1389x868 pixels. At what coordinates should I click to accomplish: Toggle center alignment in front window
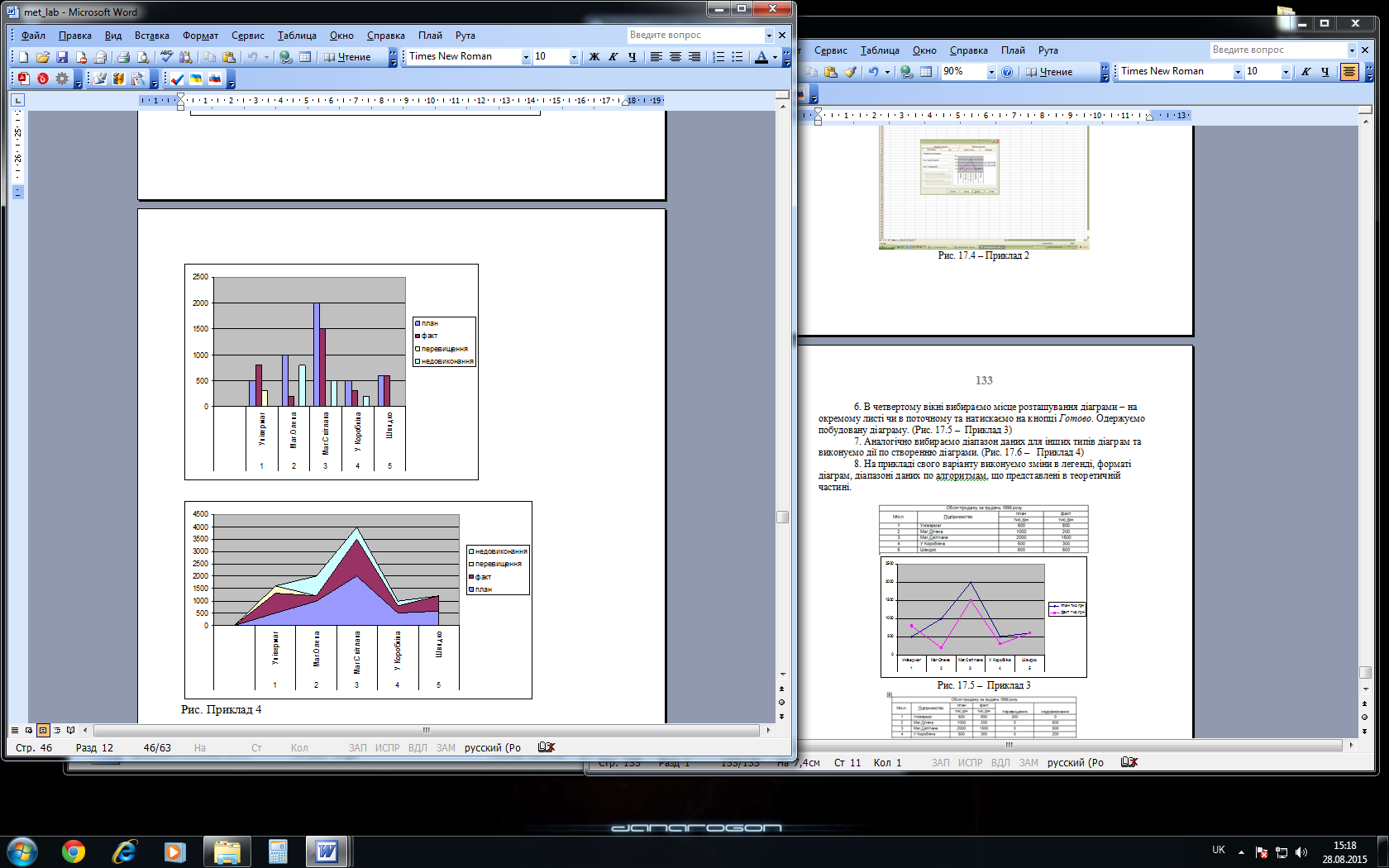tap(675, 57)
